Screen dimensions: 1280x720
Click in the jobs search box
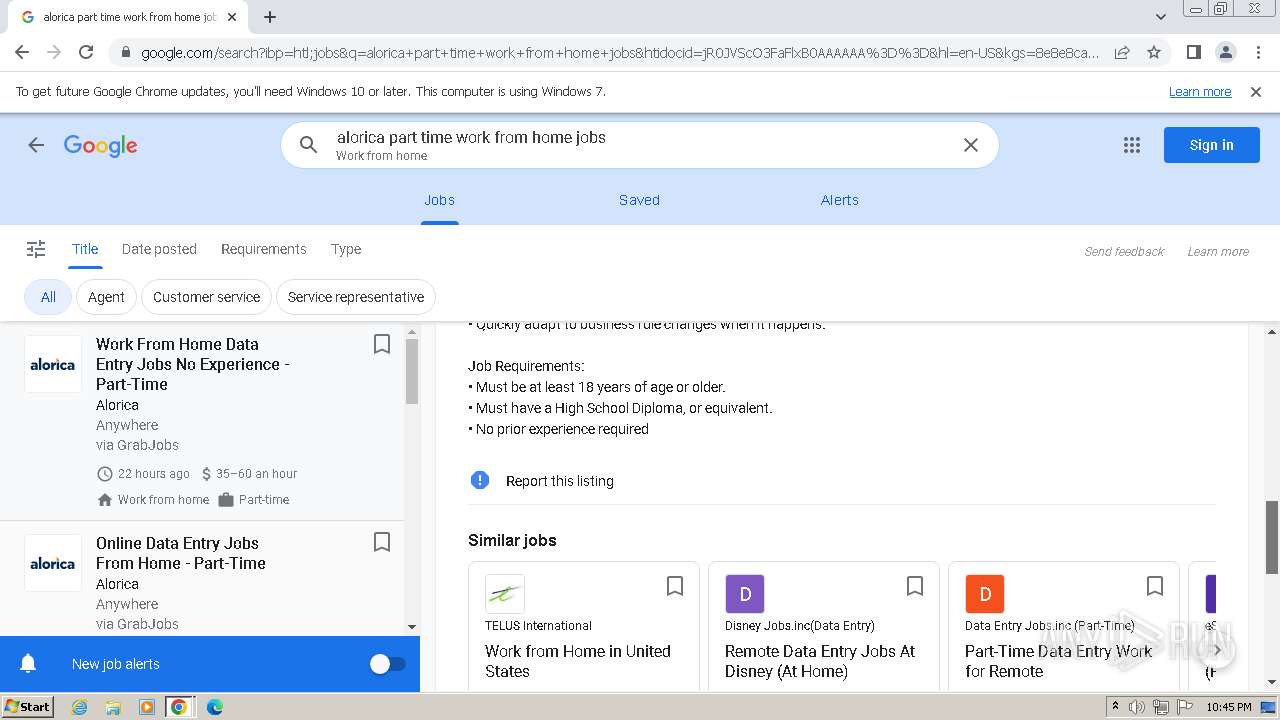click(x=640, y=145)
